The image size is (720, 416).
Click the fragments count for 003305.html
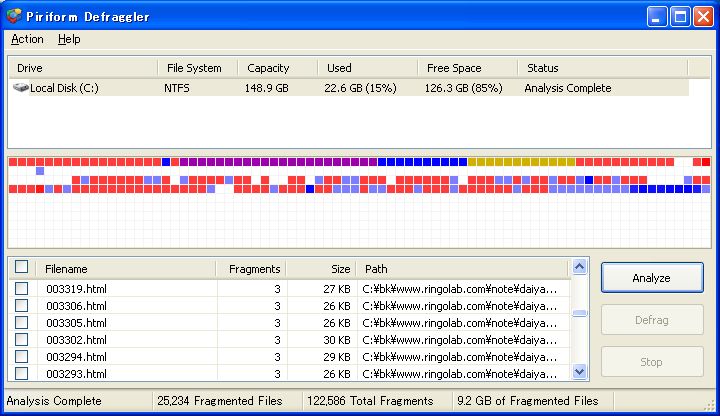pos(277,323)
